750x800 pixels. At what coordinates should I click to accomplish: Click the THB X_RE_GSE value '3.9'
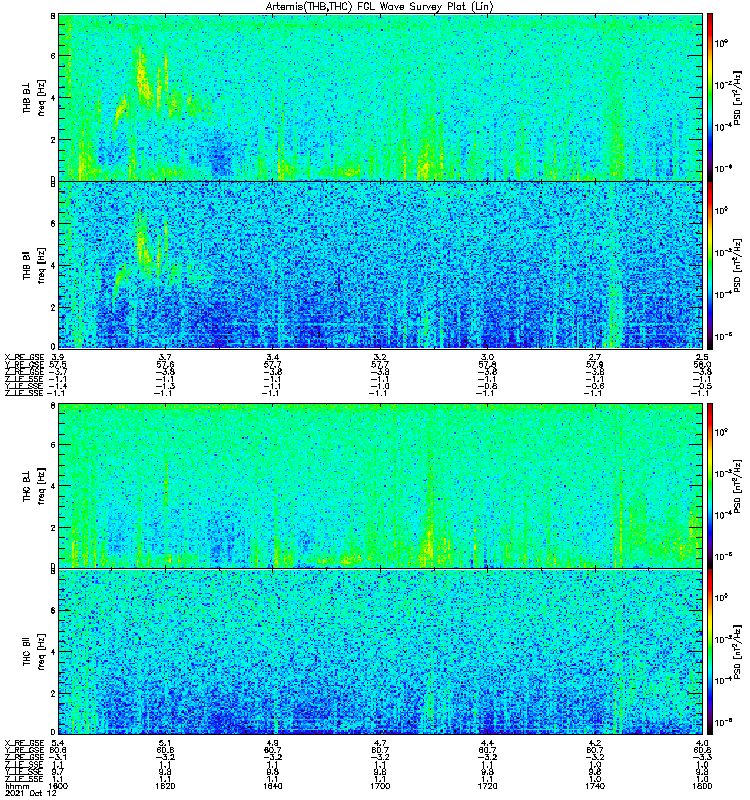coord(58,357)
